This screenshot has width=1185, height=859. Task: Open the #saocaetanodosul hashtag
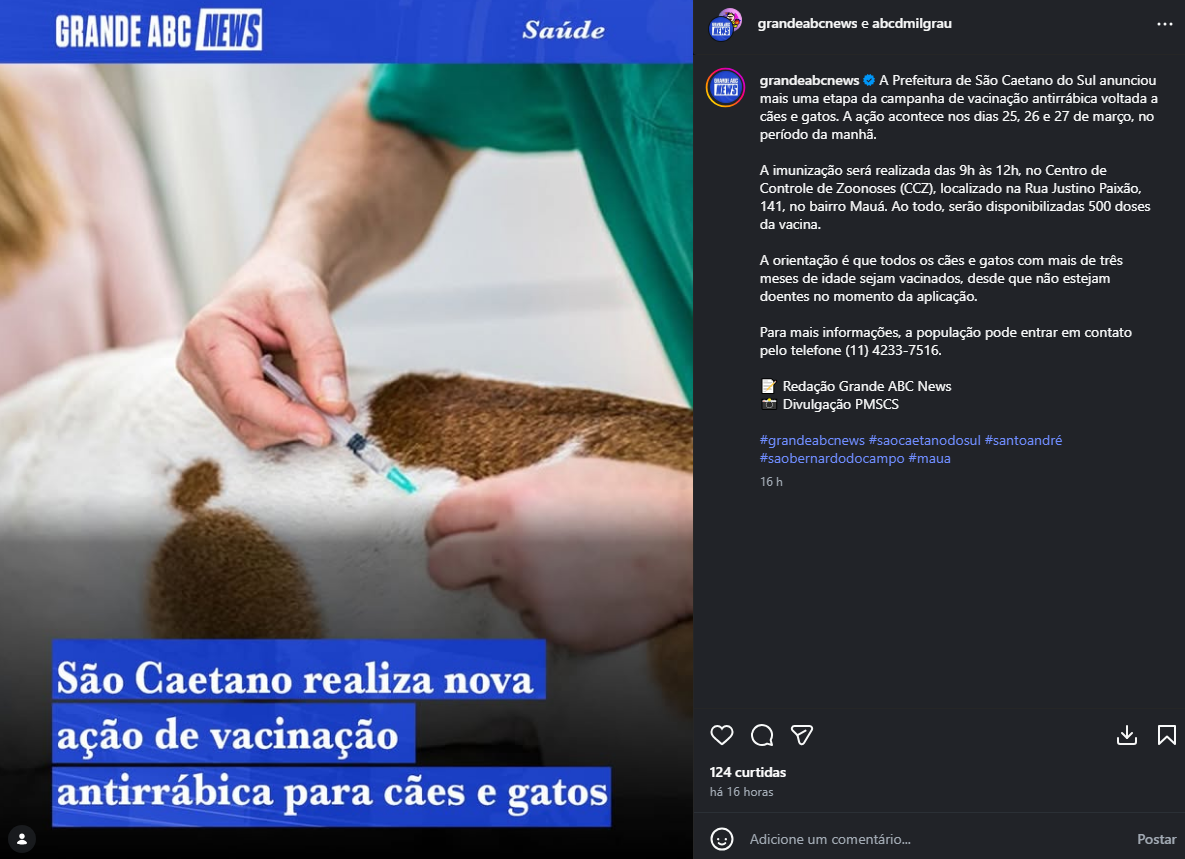click(x=924, y=440)
